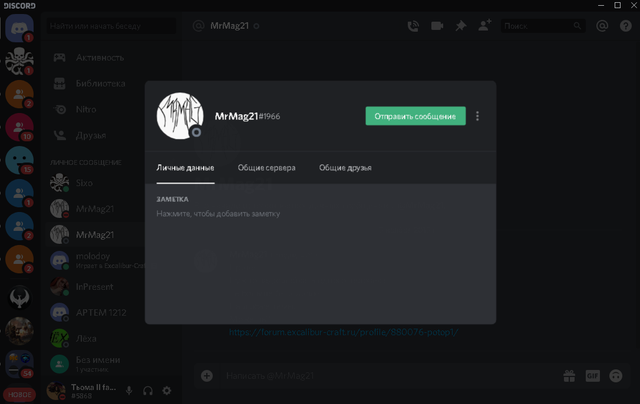Click to add a note under ЗАМЕТКА
Viewport: 640px width, 404px height.
tap(218, 214)
